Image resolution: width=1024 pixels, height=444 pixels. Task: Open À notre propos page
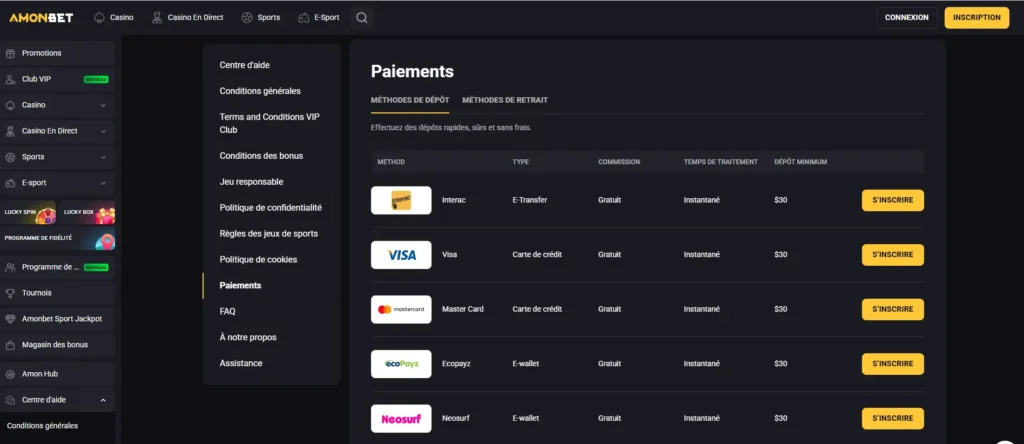point(248,338)
